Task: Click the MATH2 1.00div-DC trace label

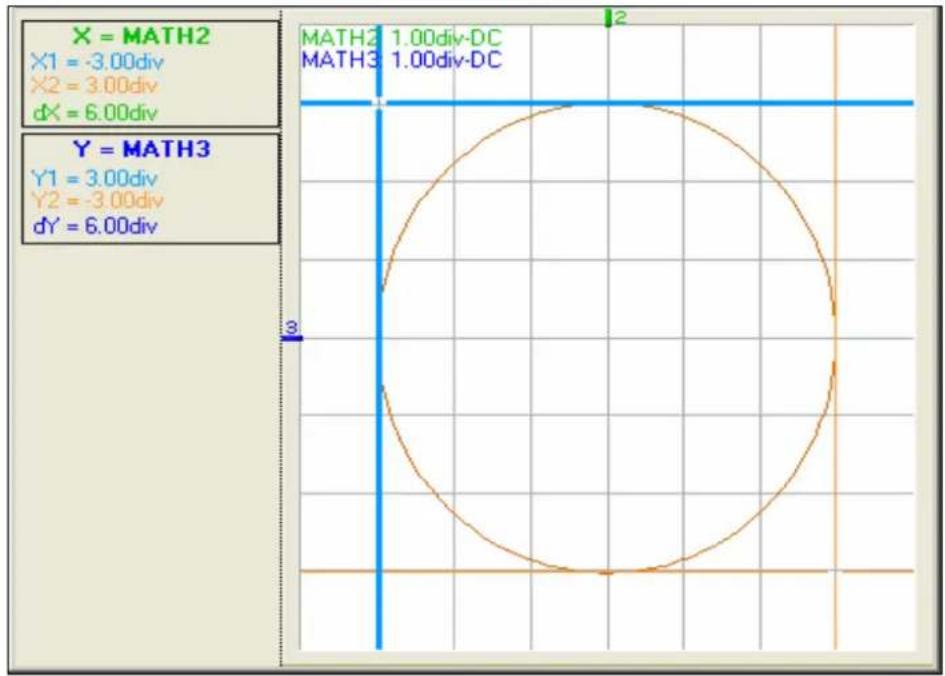Action: point(401,38)
